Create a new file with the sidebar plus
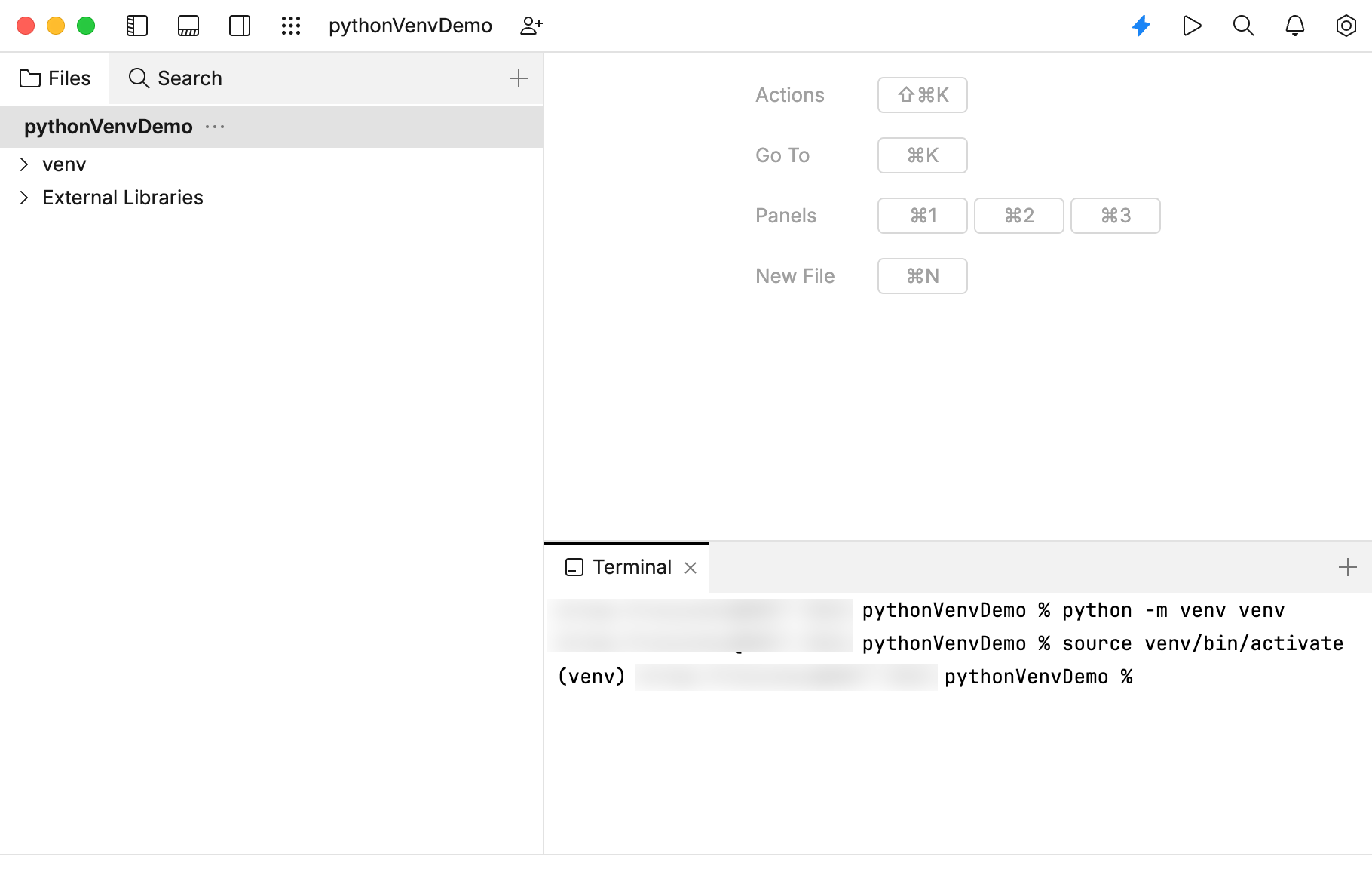Screen dimensions: 1372x890 tap(519, 78)
